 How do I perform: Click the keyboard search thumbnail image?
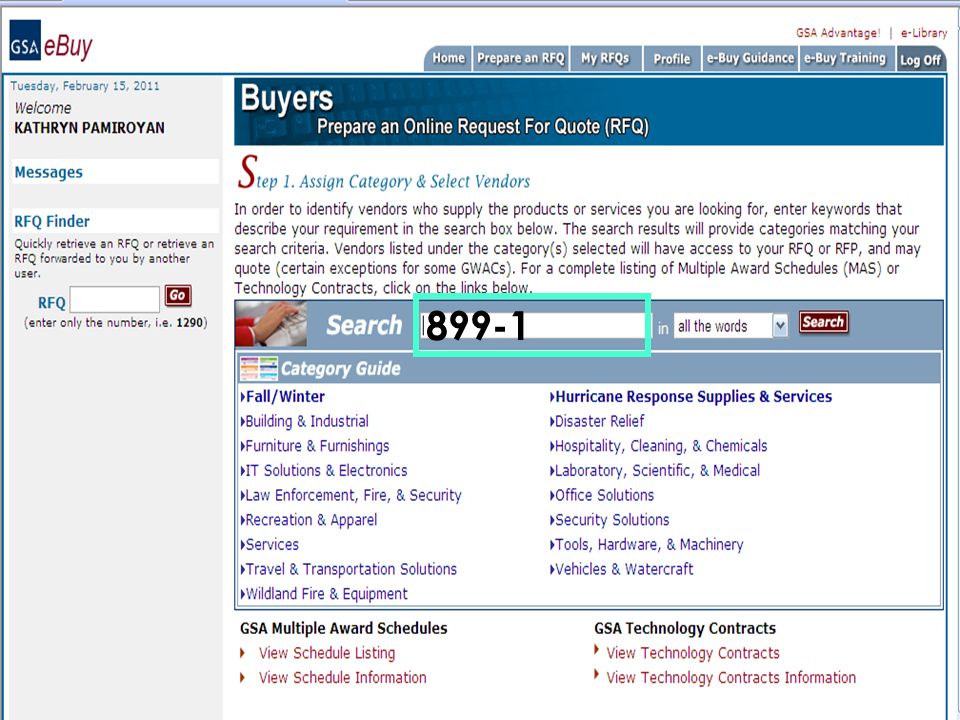(x=271, y=324)
